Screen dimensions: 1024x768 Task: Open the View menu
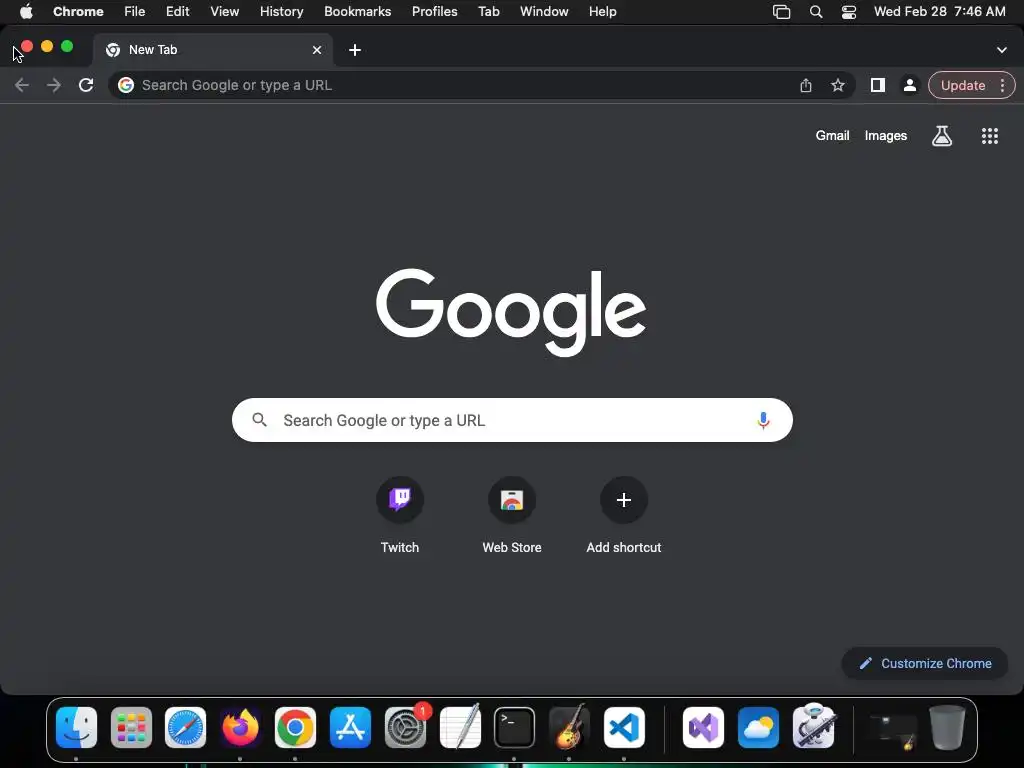click(x=224, y=12)
